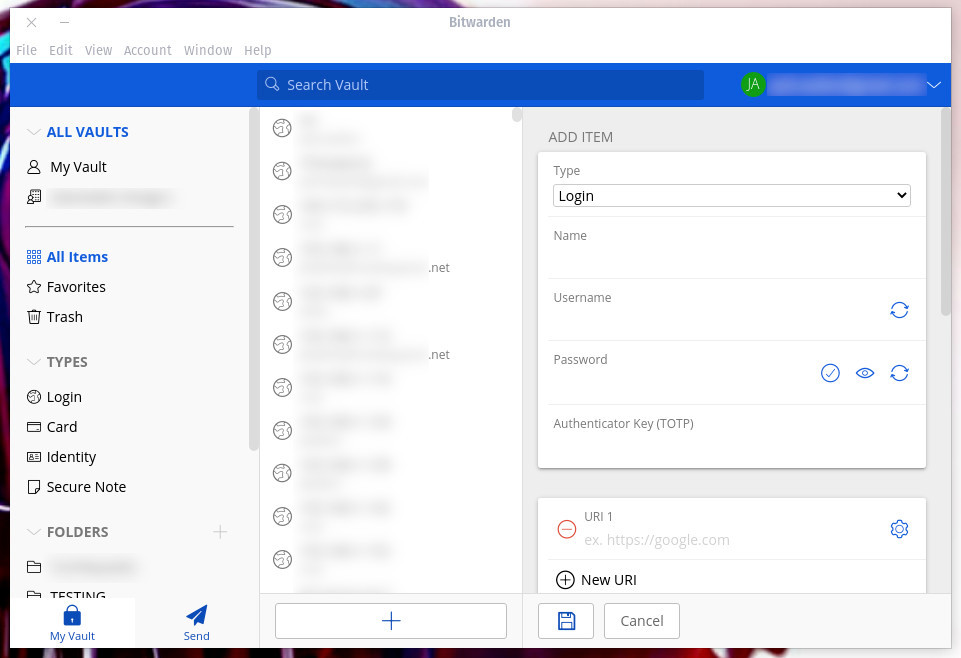
Task: Open the Account menu
Action: pyautogui.click(x=147, y=50)
